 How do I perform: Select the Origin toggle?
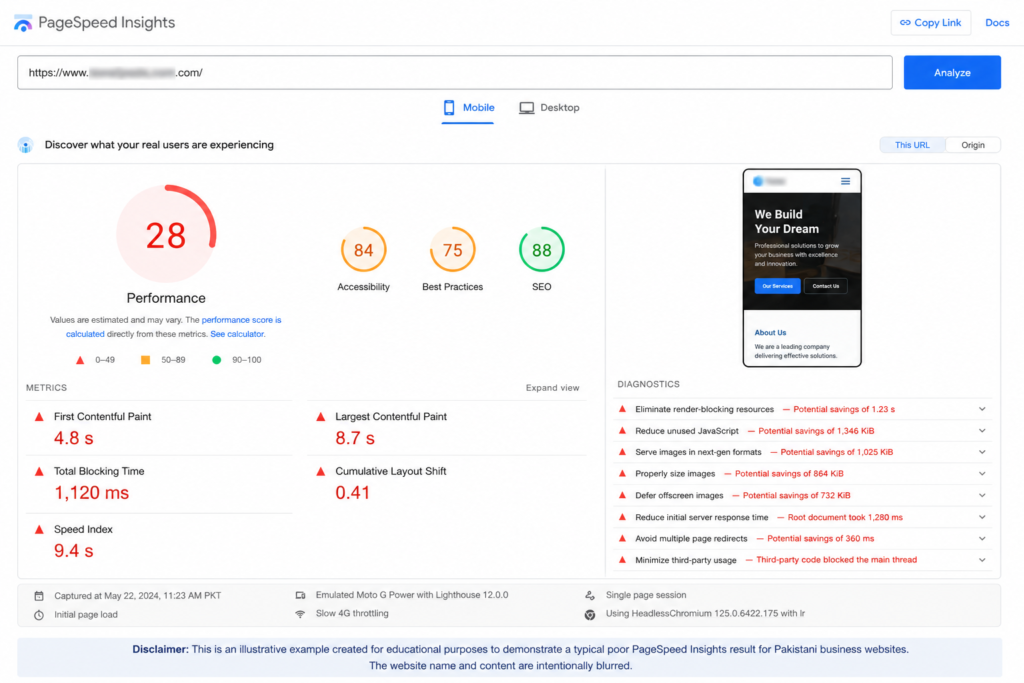pos(972,145)
